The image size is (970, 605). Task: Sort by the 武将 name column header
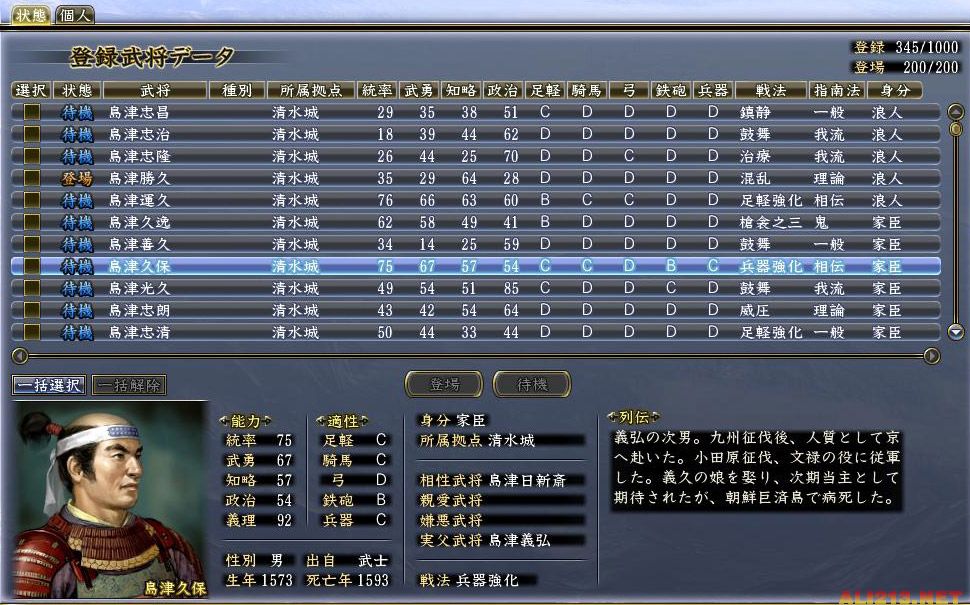pos(153,90)
